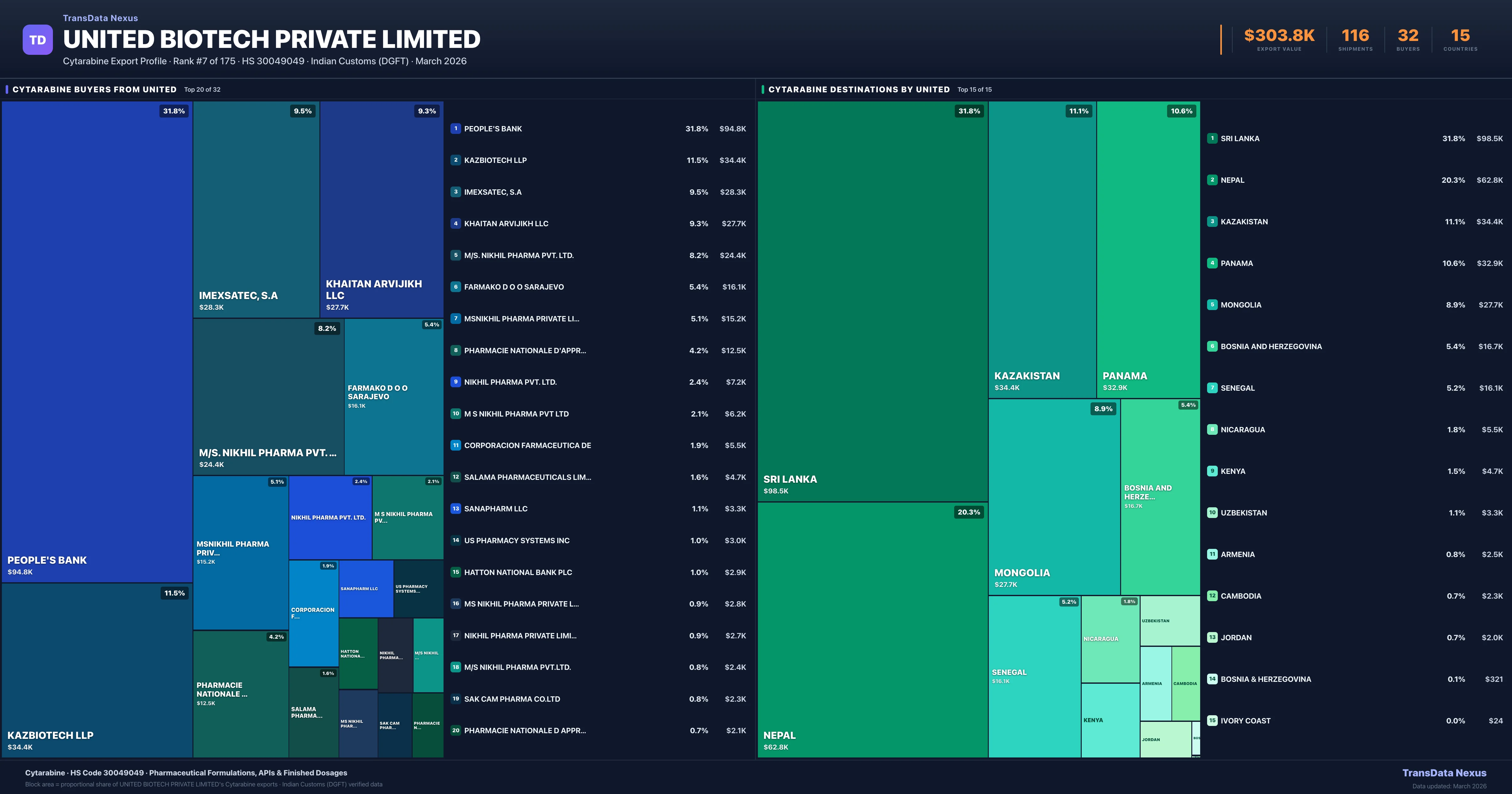Click rank badge 9 beside KENYA
The width and height of the screenshot is (1512, 794).
coord(1212,471)
